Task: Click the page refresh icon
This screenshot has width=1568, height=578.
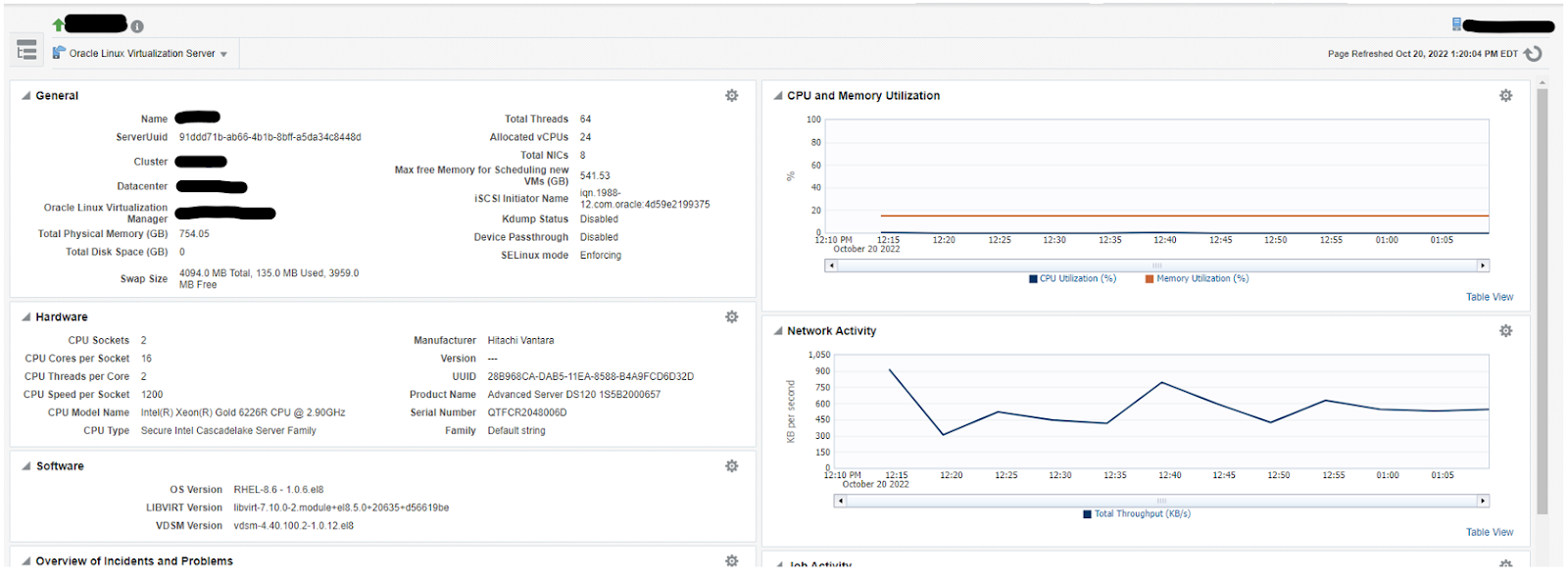Action: 1534,54
